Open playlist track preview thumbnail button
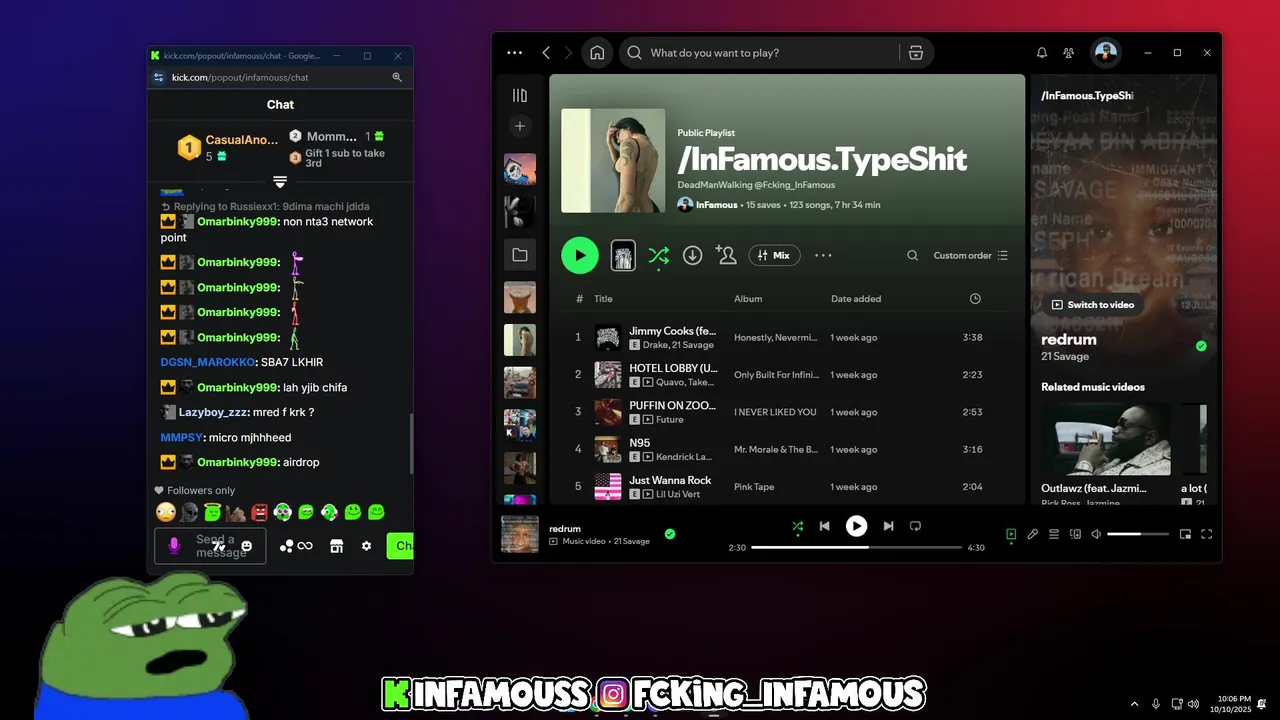 [623, 255]
